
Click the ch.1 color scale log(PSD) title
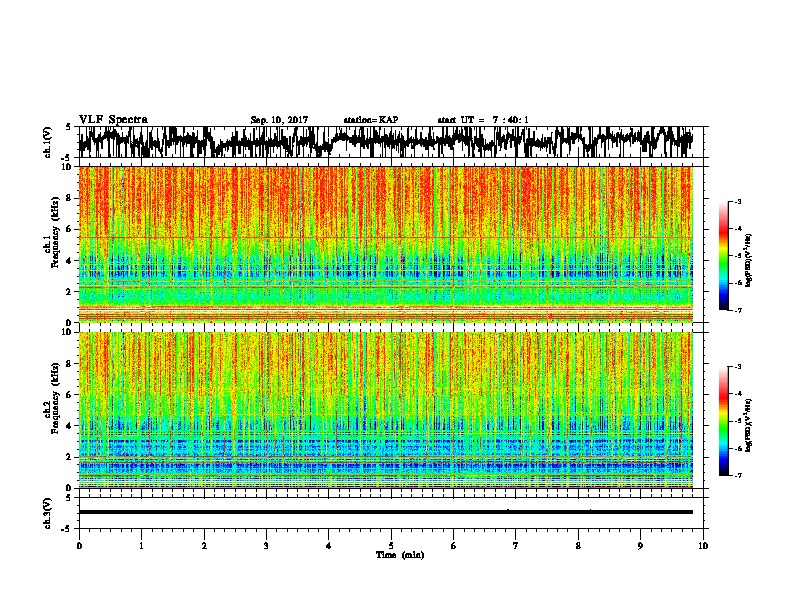[749, 260]
